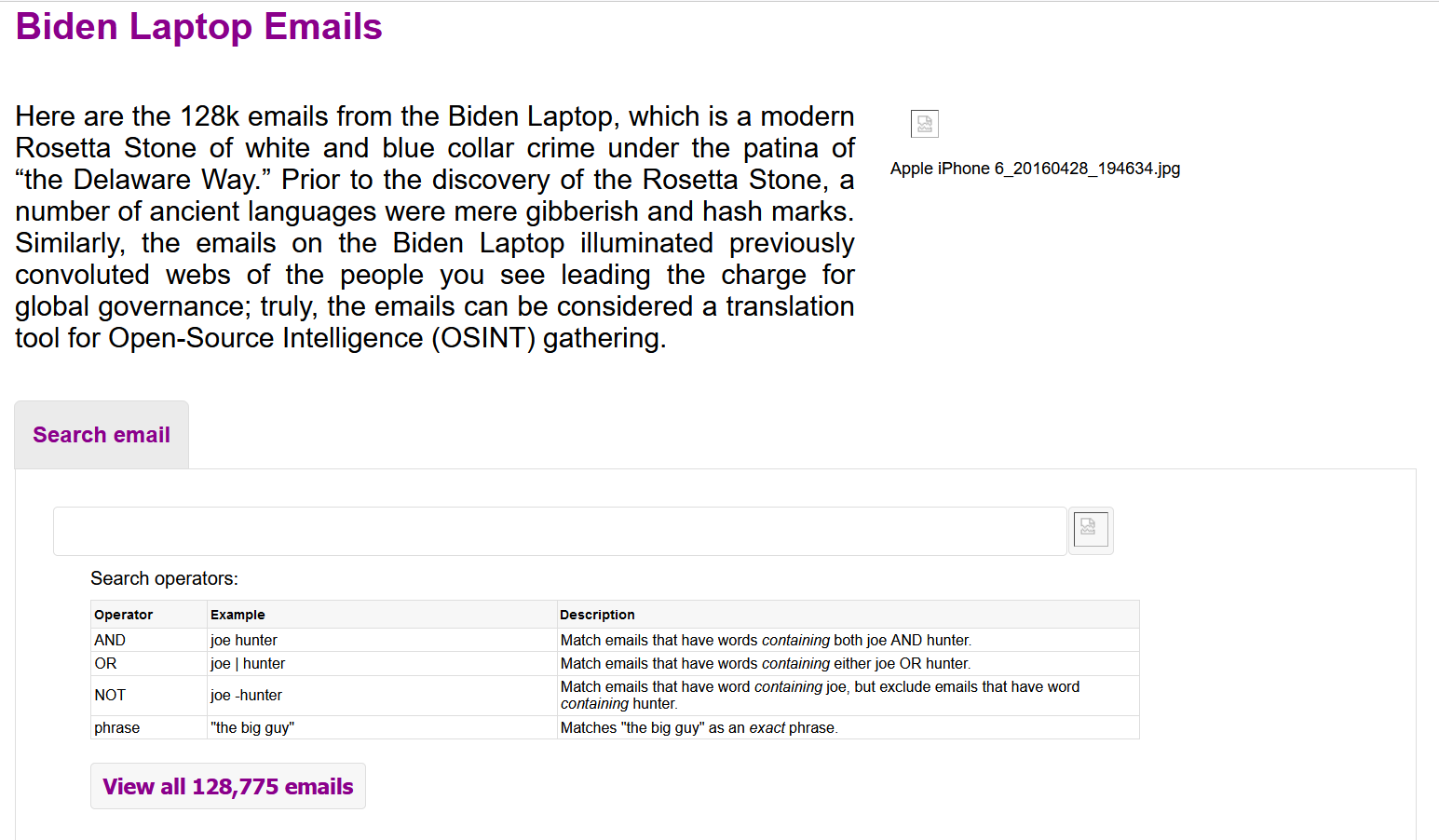1439x840 pixels.
Task: Focus the email search text box
Action: 560,531
